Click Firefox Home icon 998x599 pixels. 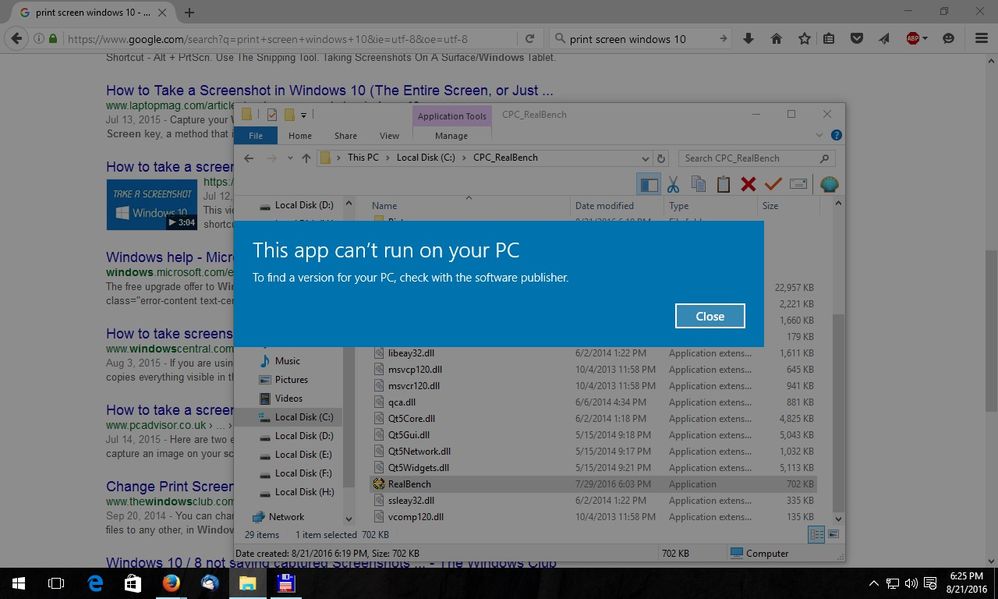[776, 39]
